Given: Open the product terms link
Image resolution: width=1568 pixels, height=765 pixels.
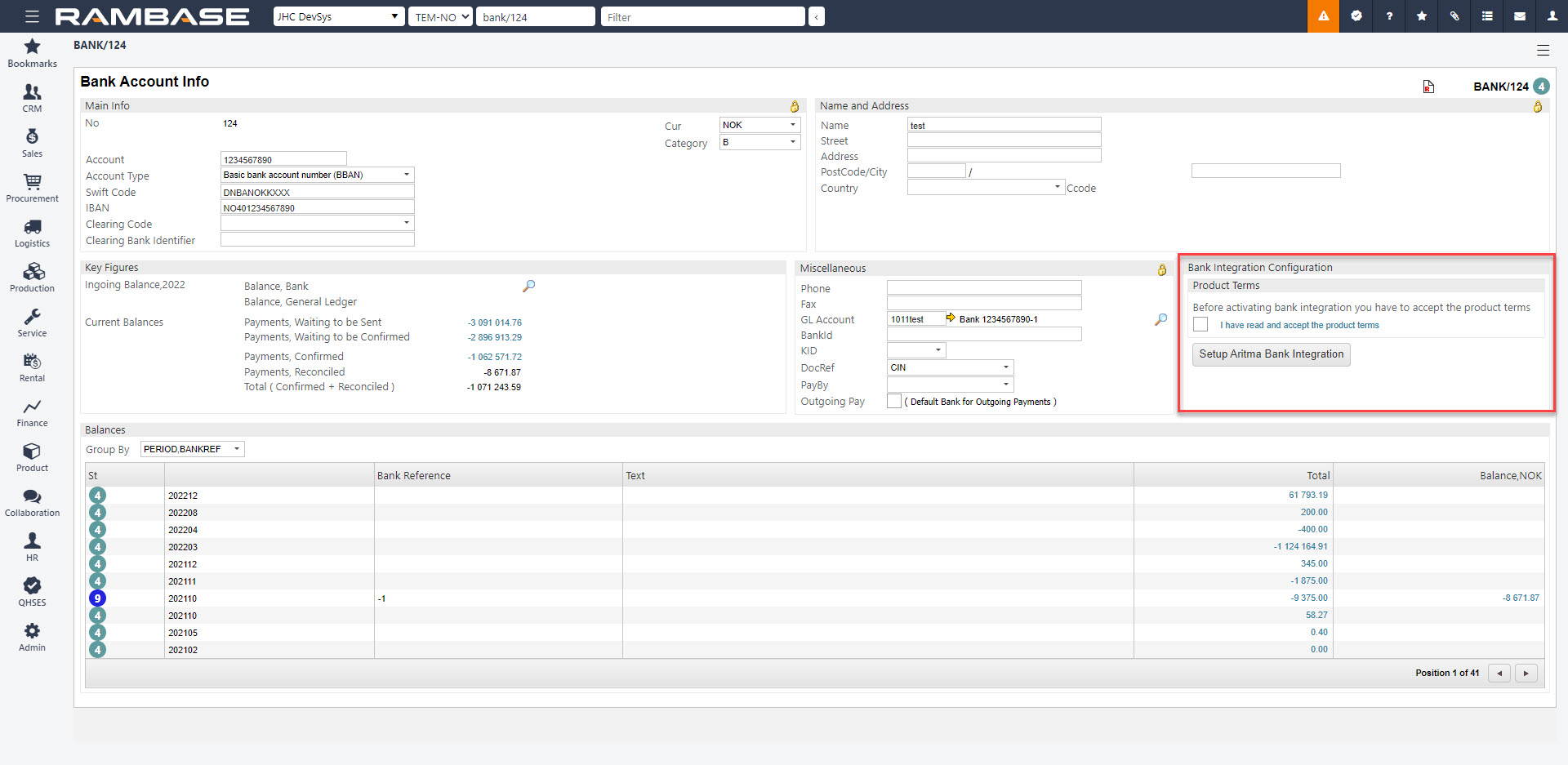Looking at the screenshot, I should coord(1299,325).
